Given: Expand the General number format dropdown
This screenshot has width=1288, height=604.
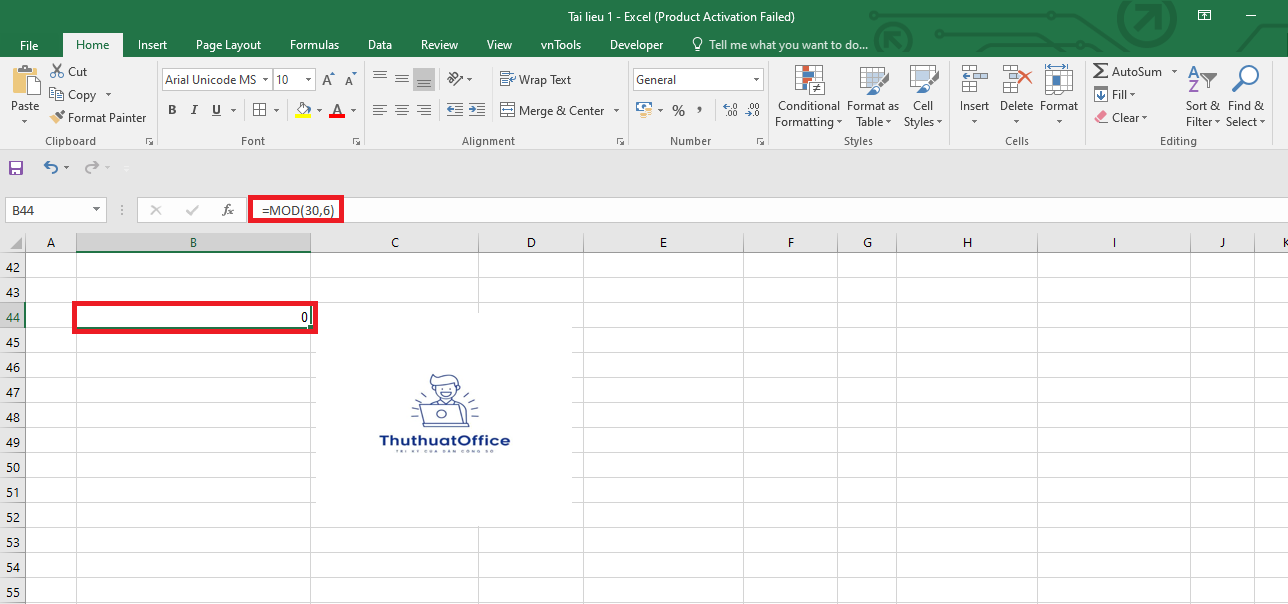Looking at the screenshot, I should (756, 80).
